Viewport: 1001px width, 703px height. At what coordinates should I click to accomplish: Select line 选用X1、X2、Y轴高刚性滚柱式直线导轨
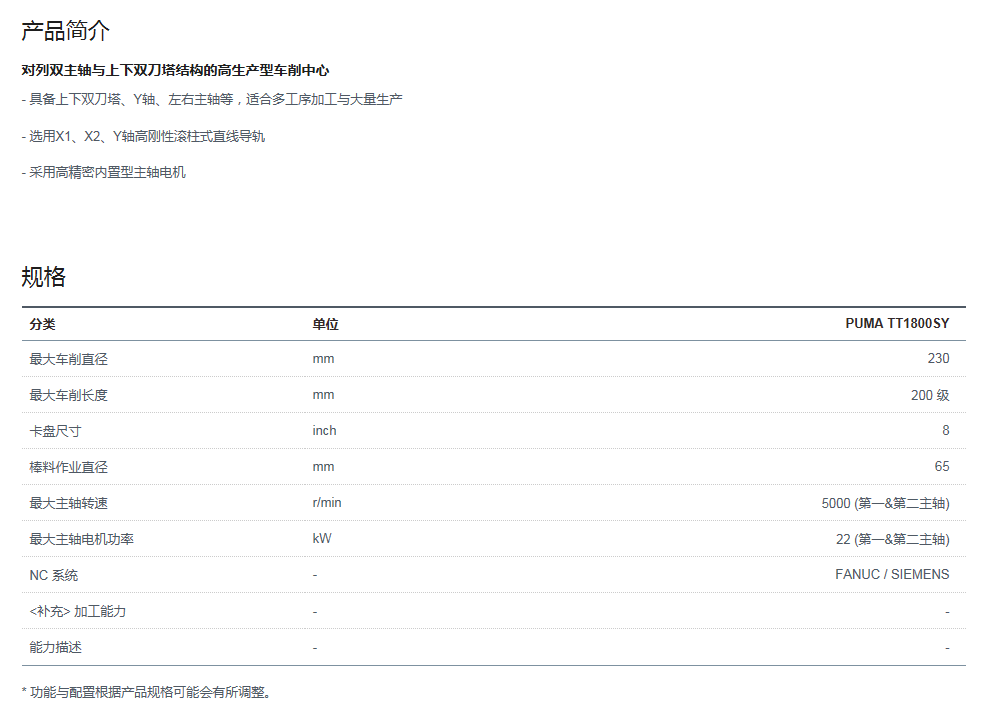143,136
